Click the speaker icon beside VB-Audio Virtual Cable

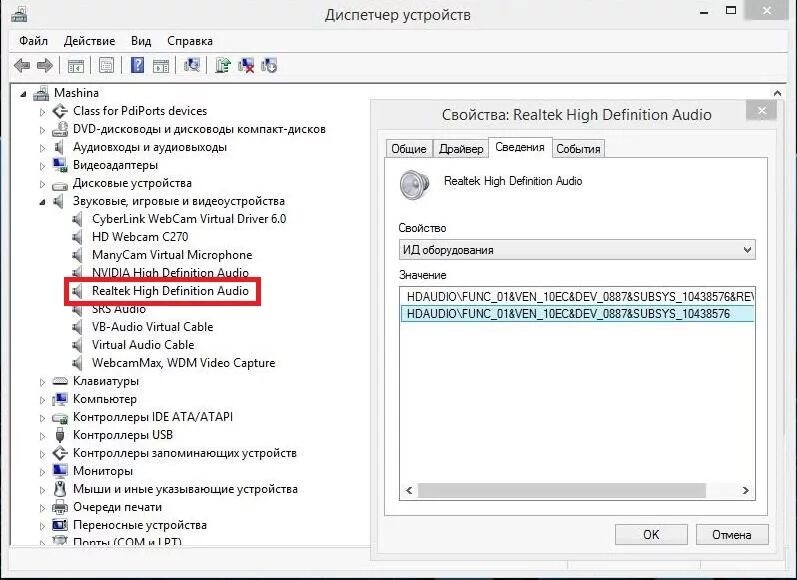[77, 327]
